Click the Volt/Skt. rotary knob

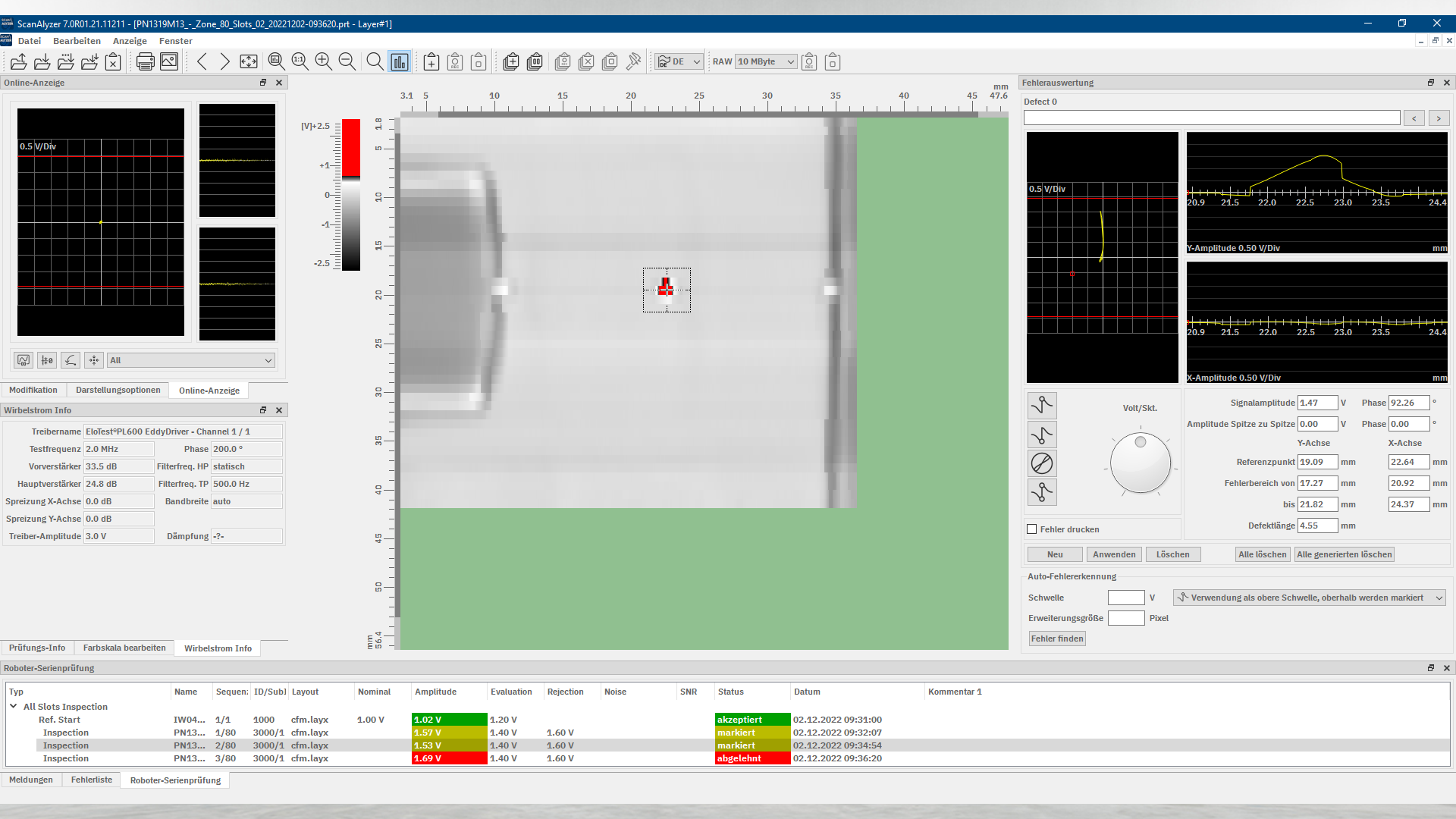(x=1140, y=463)
